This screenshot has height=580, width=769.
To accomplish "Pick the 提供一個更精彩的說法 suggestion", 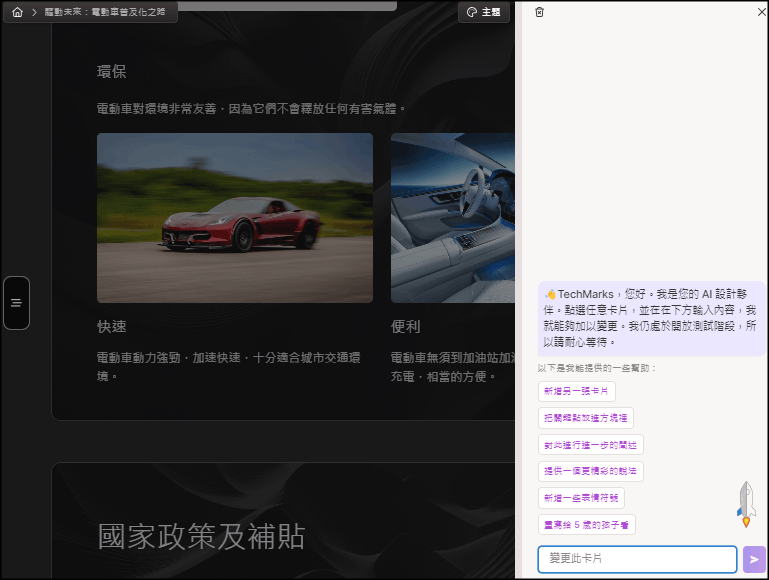I will pos(590,471).
